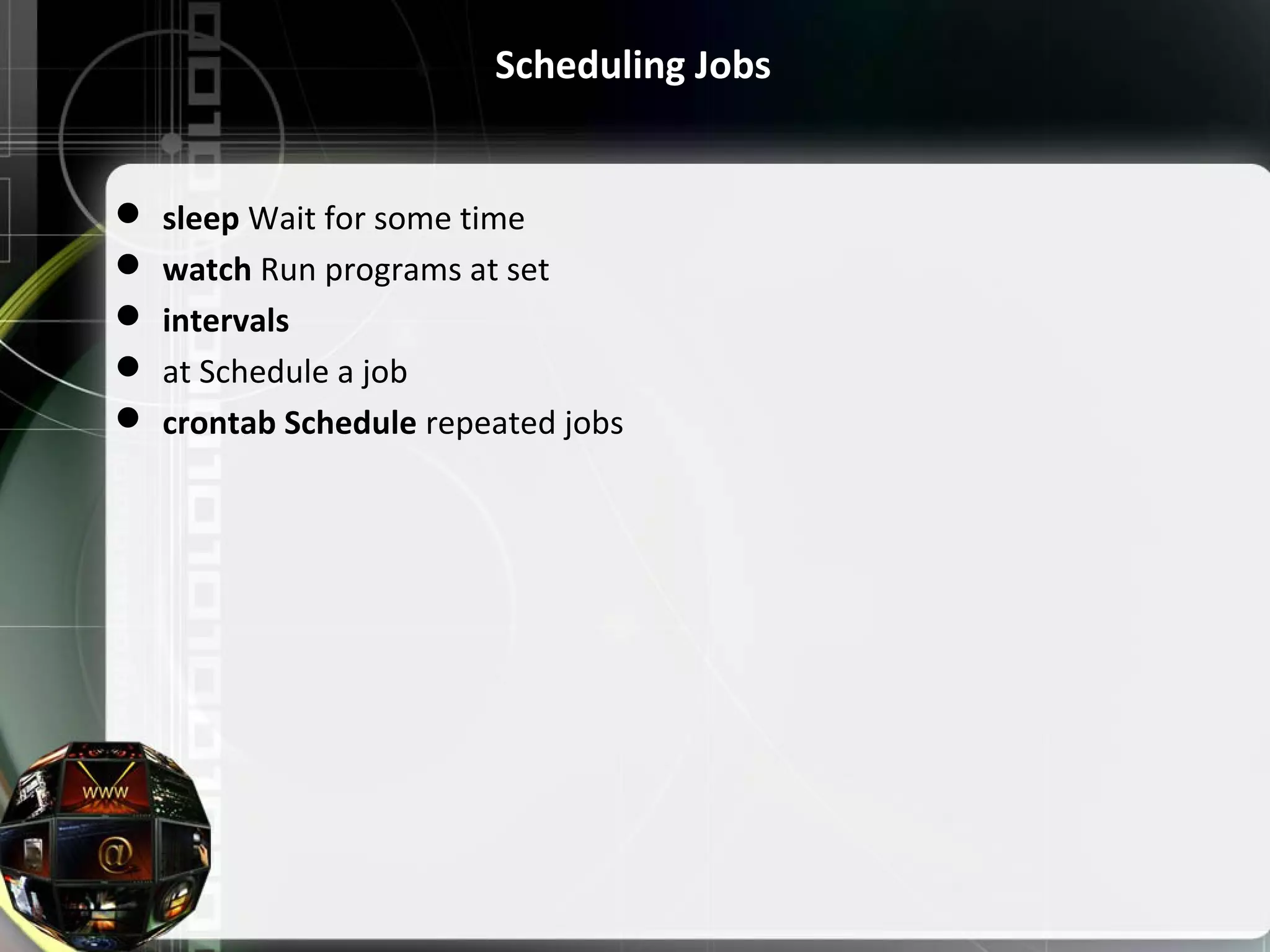Click the bold word sleep
Image resolution: width=1270 pixels, height=952 pixels.
pos(201,219)
